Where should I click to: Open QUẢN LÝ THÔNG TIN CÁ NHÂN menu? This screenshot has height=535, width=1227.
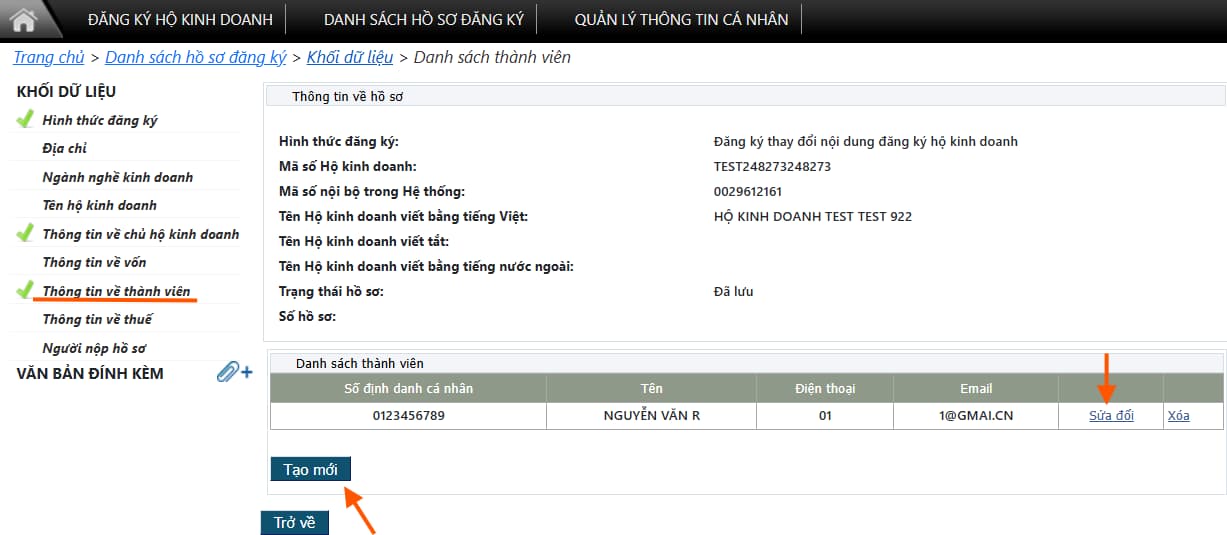coord(681,19)
